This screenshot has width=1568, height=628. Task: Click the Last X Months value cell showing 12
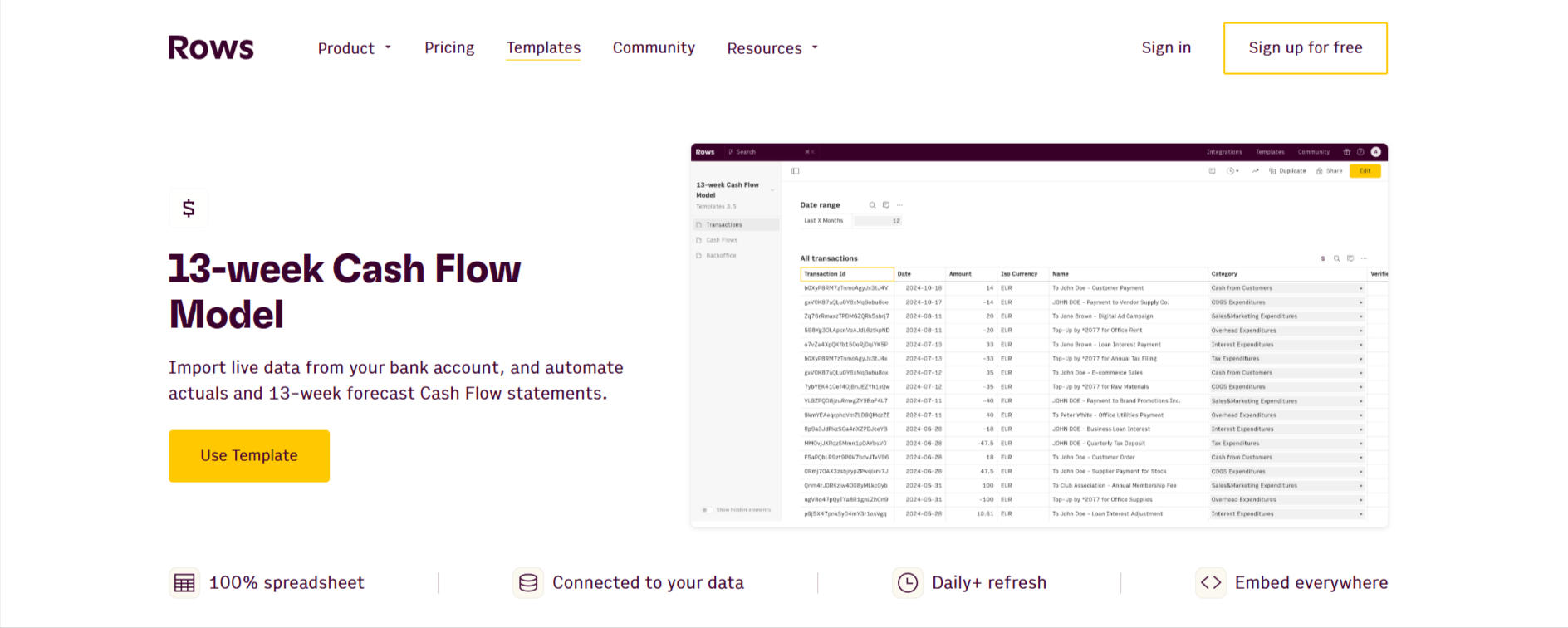pyautogui.click(x=878, y=221)
